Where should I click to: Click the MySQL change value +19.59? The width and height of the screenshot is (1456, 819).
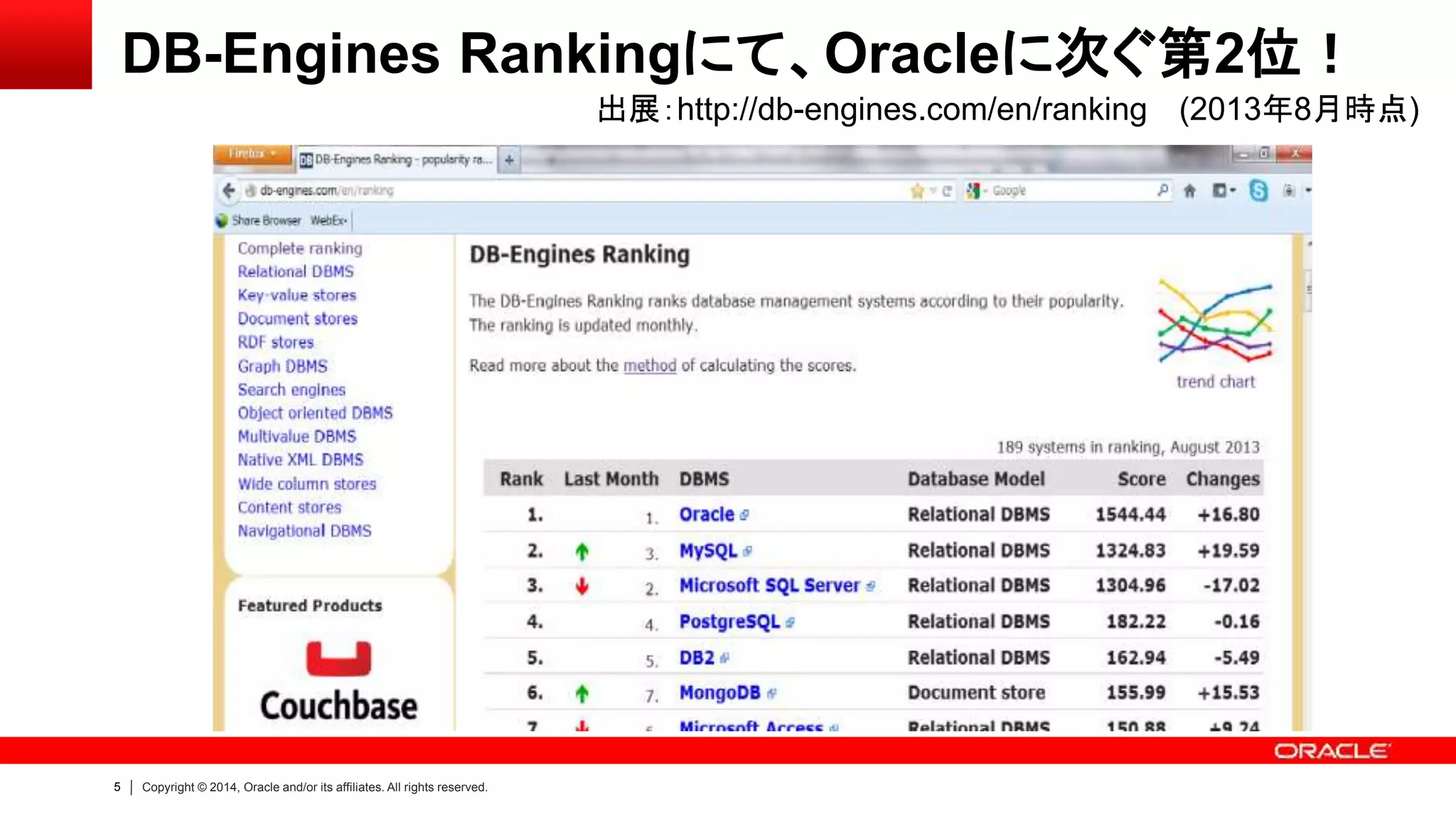[x=1228, y=550]
